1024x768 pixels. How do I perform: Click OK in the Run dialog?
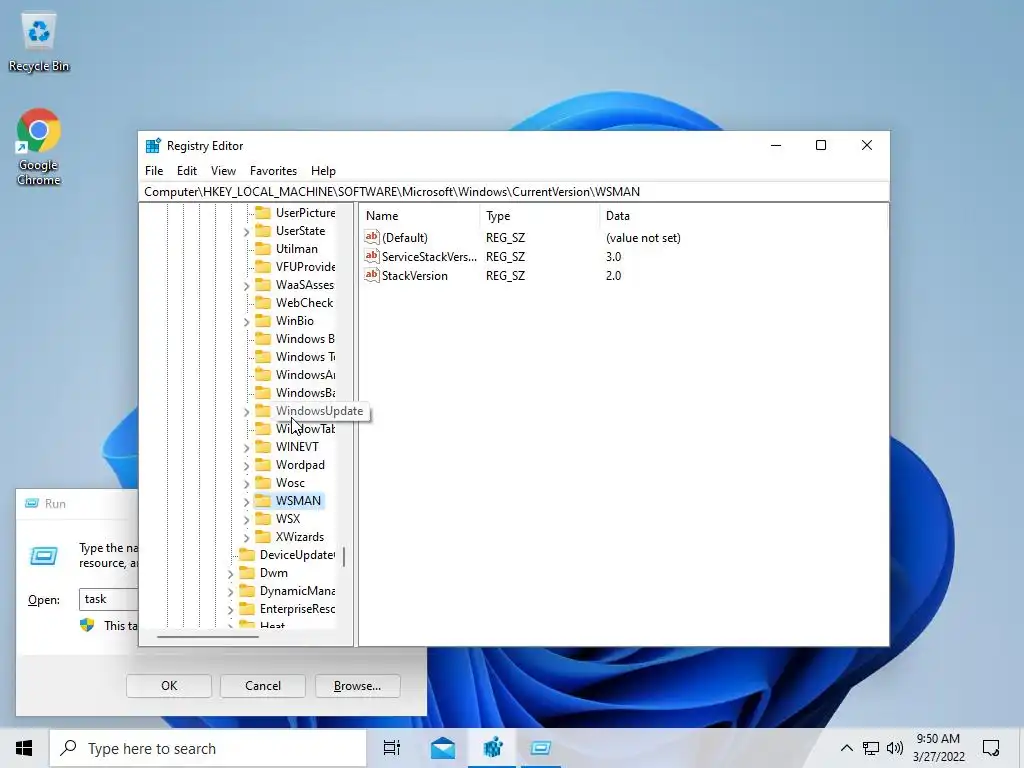(x=168, y=686)
